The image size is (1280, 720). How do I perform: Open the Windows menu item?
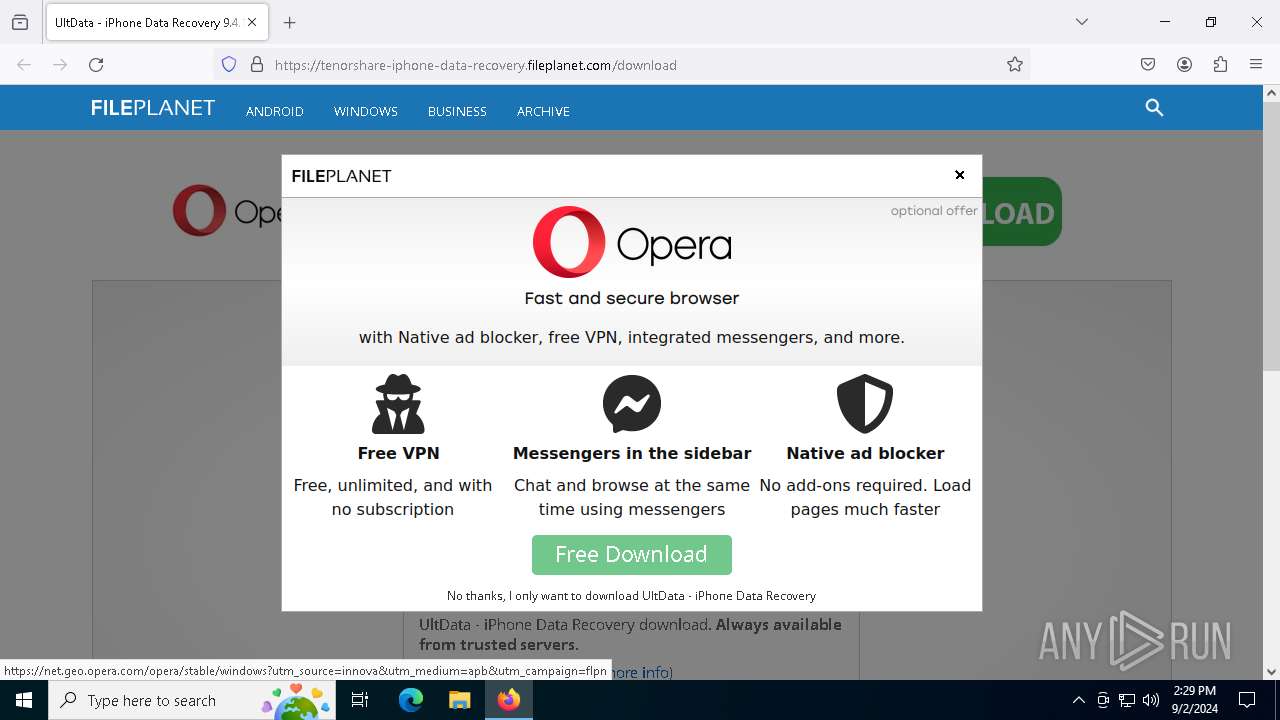366,111
